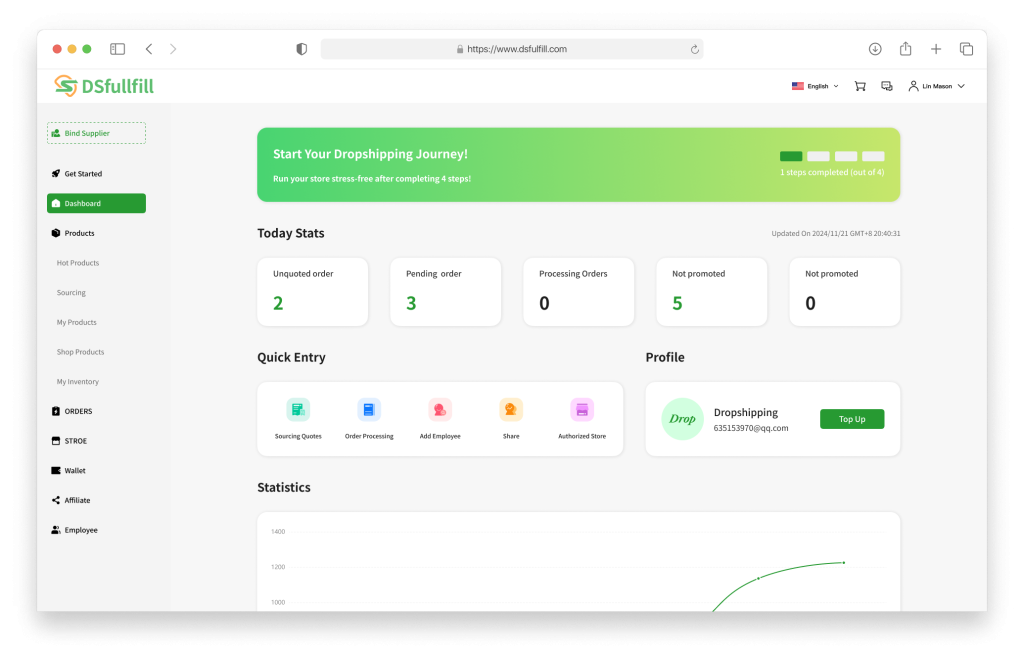Click the Top Up button
Viewport: 1024px width, 656px height.
pos(852,419)
